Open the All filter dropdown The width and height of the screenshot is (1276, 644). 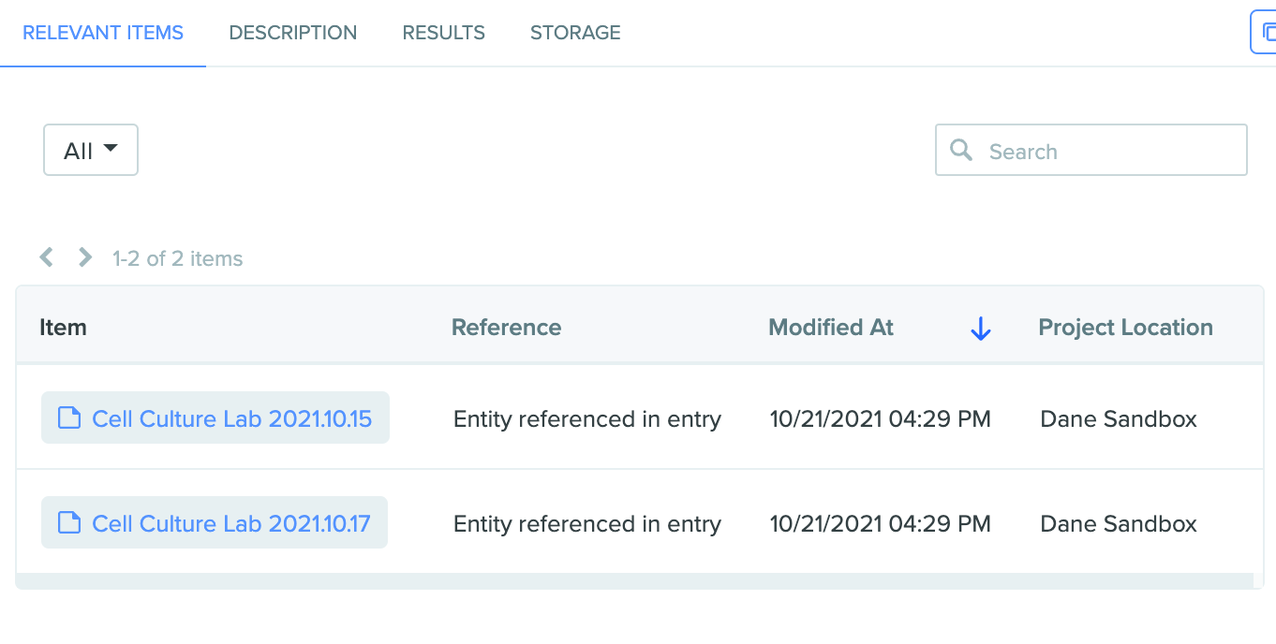[x=91, y=150]
